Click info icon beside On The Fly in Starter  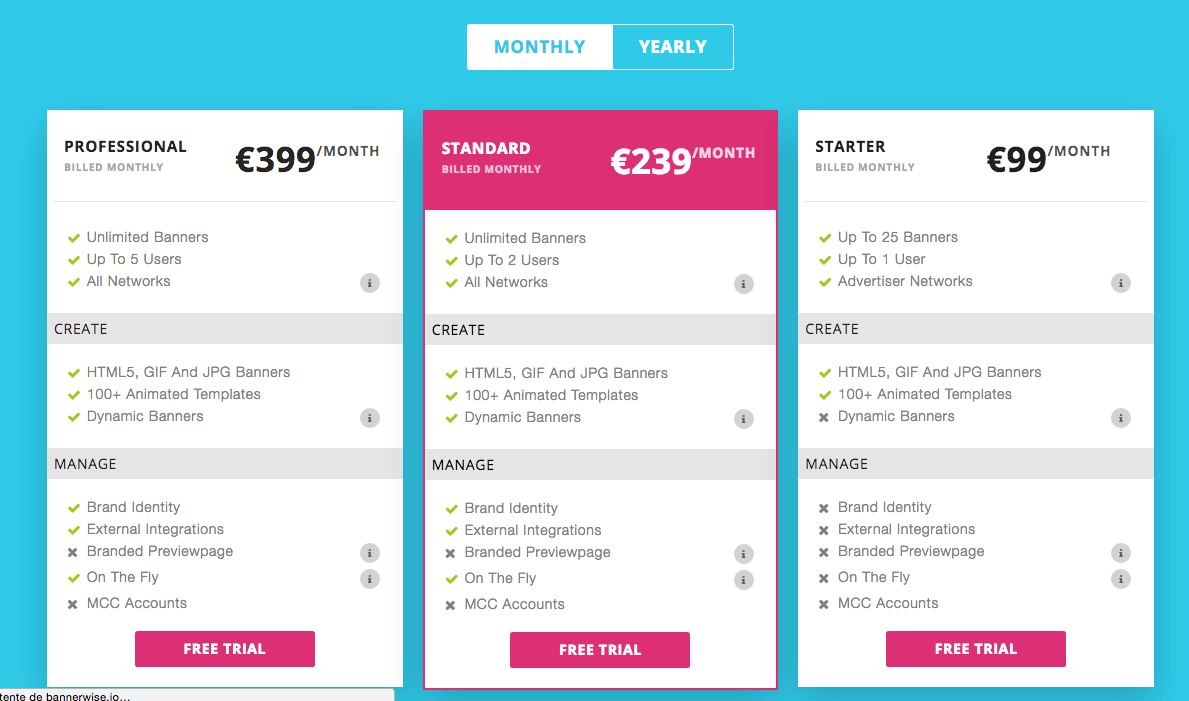point(1121,579)
